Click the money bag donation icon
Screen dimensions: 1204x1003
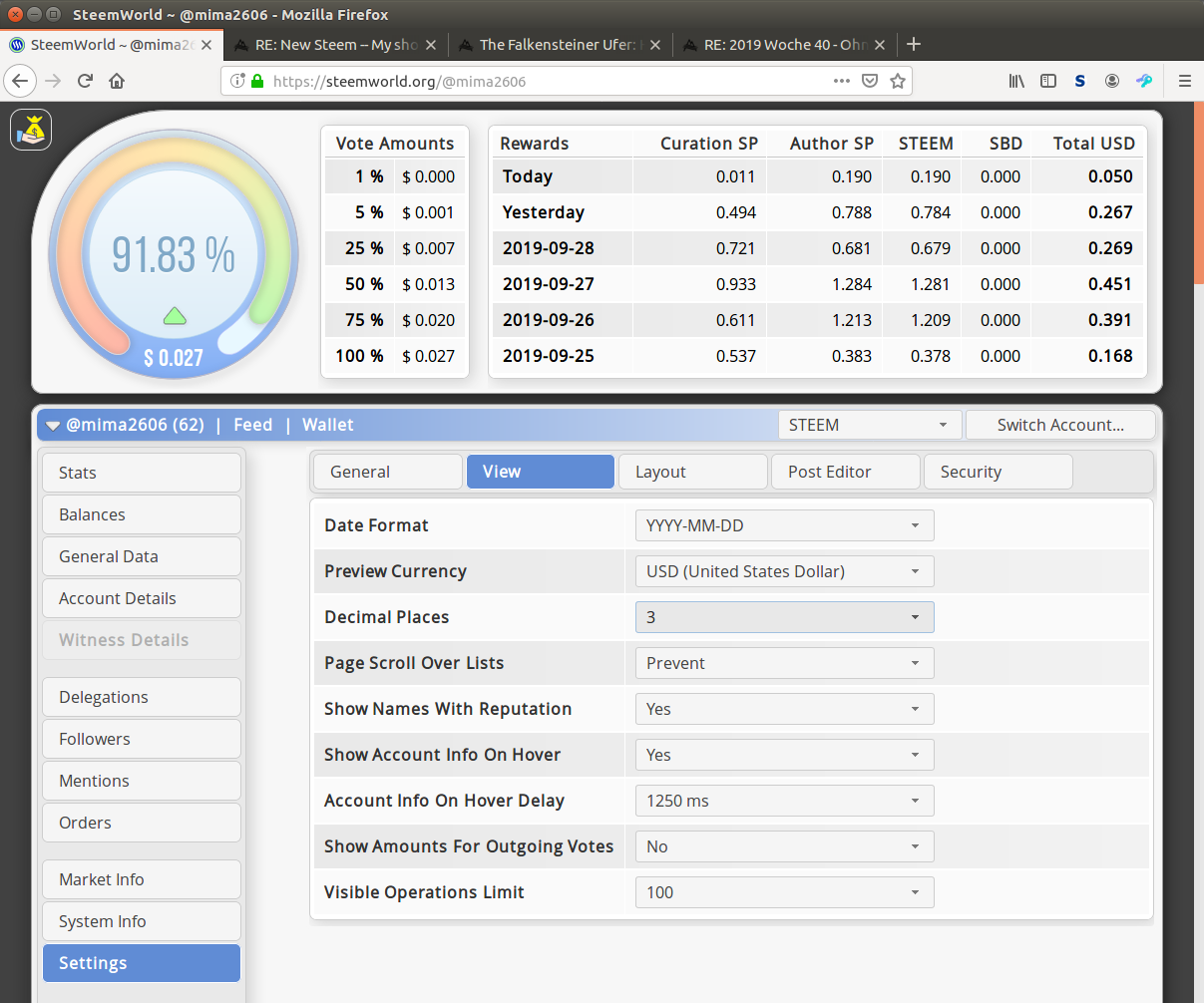[x=31, y=130]
